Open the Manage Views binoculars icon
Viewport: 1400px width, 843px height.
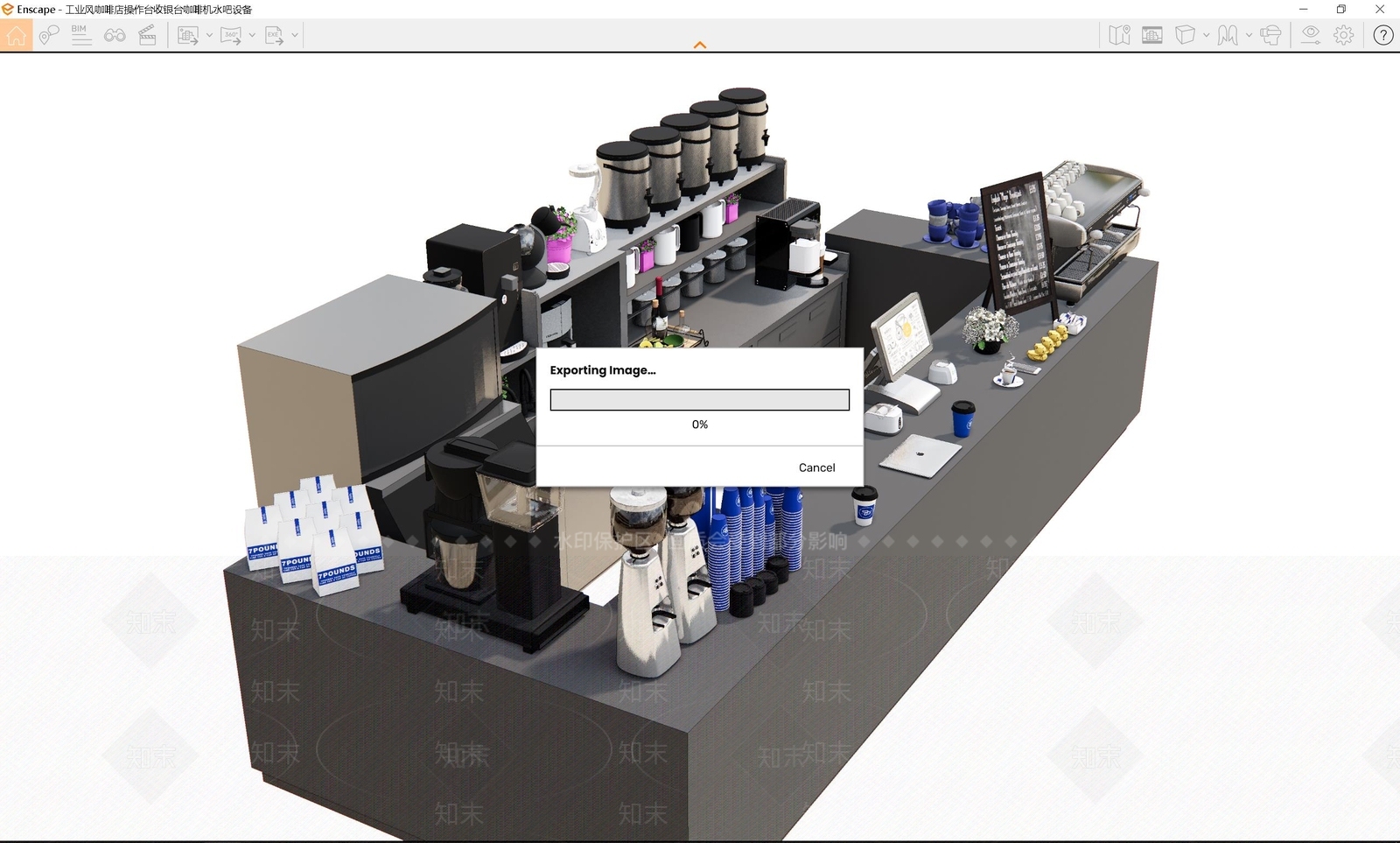pos(115,35)
